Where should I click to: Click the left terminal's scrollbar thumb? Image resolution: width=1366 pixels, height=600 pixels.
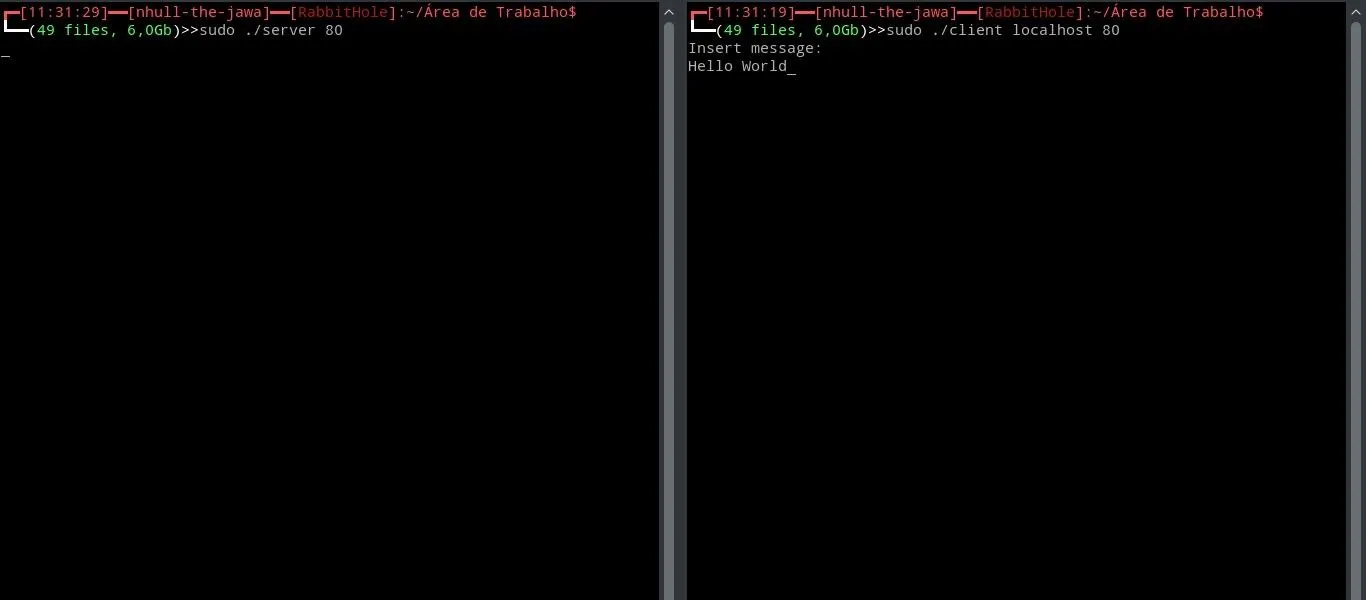coord(669,310)
